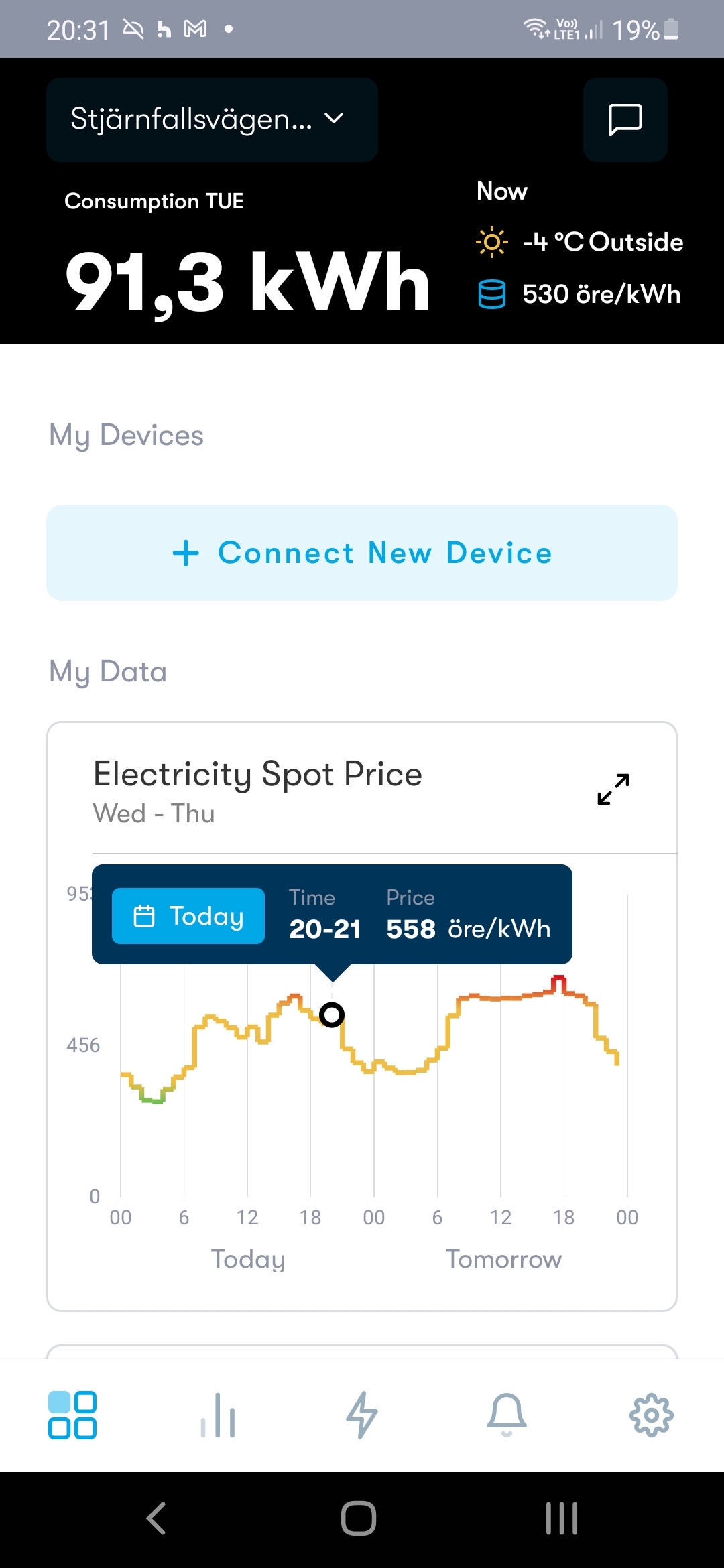Image resolution: width=724 pixels, height=1568 pixels.
Task: Open the lightning bolt power tab
Action: [362, 1415]
